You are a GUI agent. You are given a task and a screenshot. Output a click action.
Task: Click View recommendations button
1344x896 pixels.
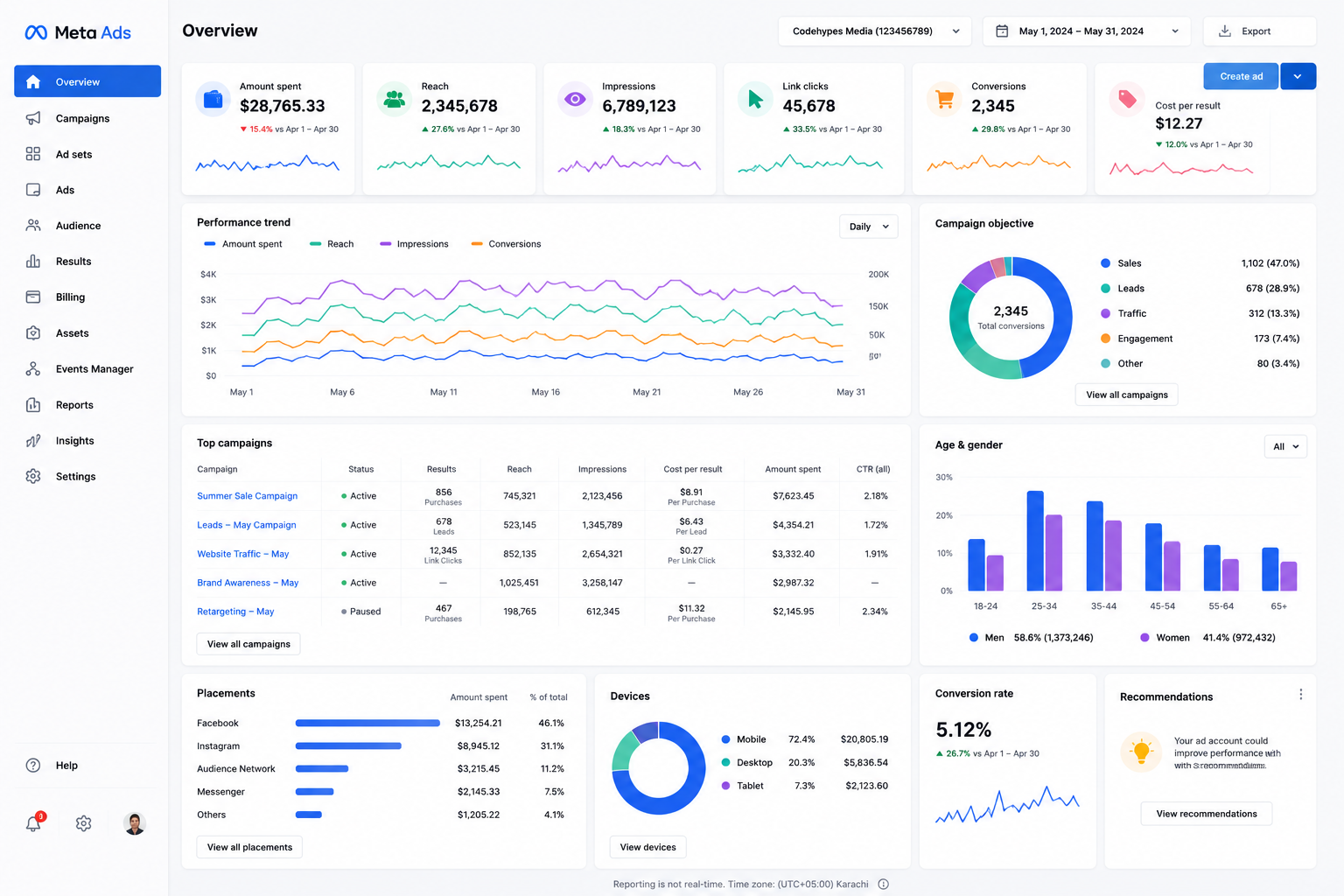1207,814
